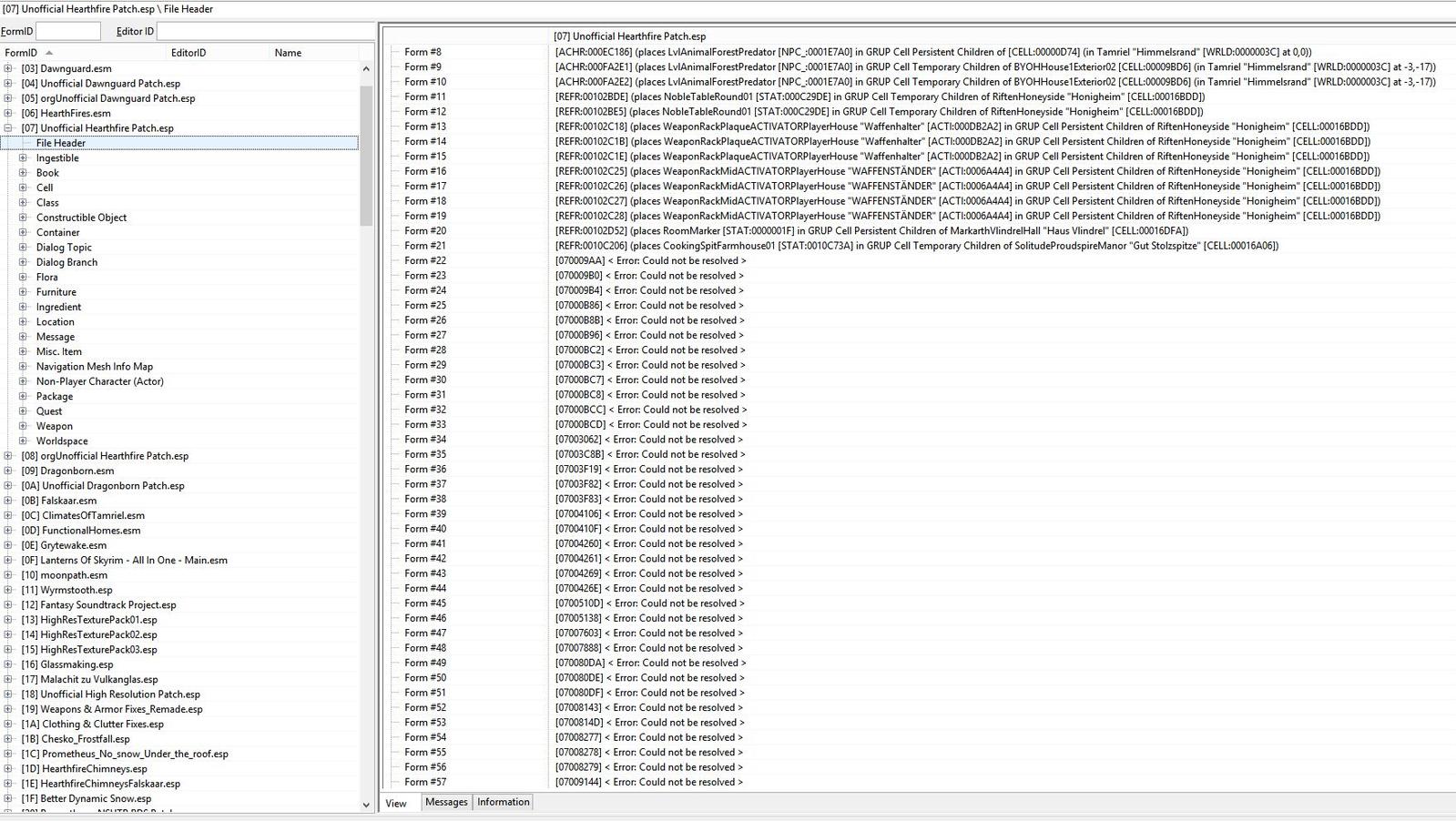Screen dimensions: 1456x821
Task: Select Chesko_Frostfall.esp in the plugin list
Action: tap(85, 739)
